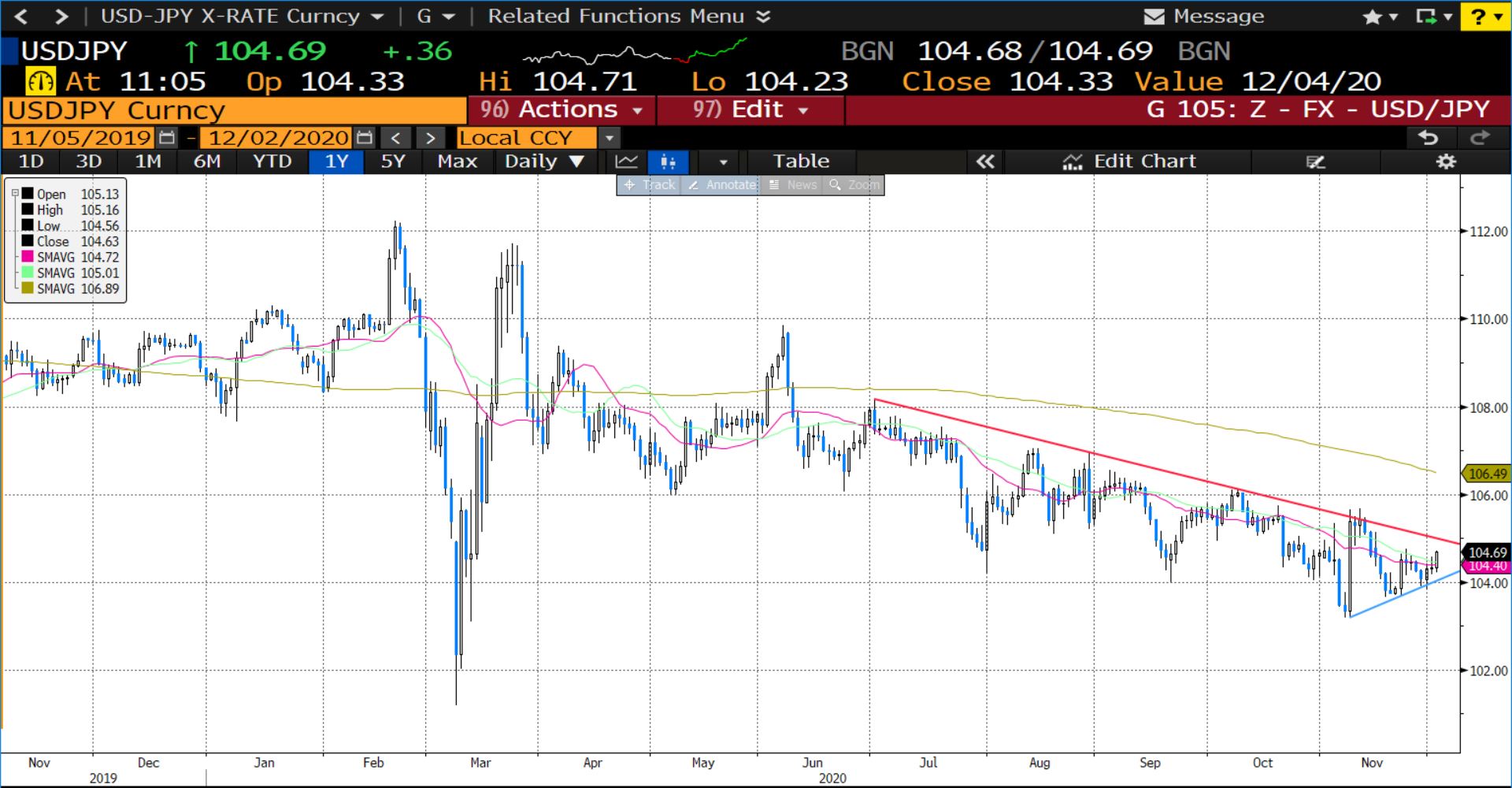The height and width of the screenshot is (788, 1512).
Task: Open the favorites star dropdown arrow
Action: point(1392,17)
